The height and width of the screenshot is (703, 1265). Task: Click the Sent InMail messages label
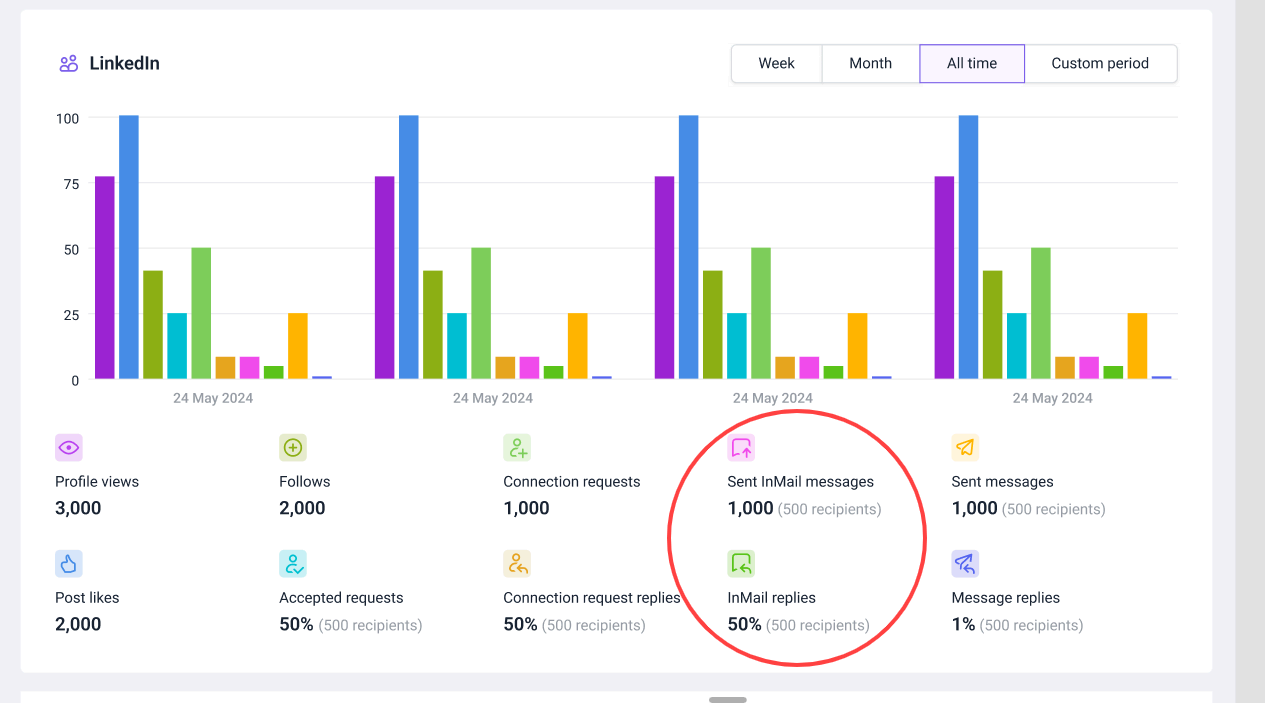tap(801, 482)
